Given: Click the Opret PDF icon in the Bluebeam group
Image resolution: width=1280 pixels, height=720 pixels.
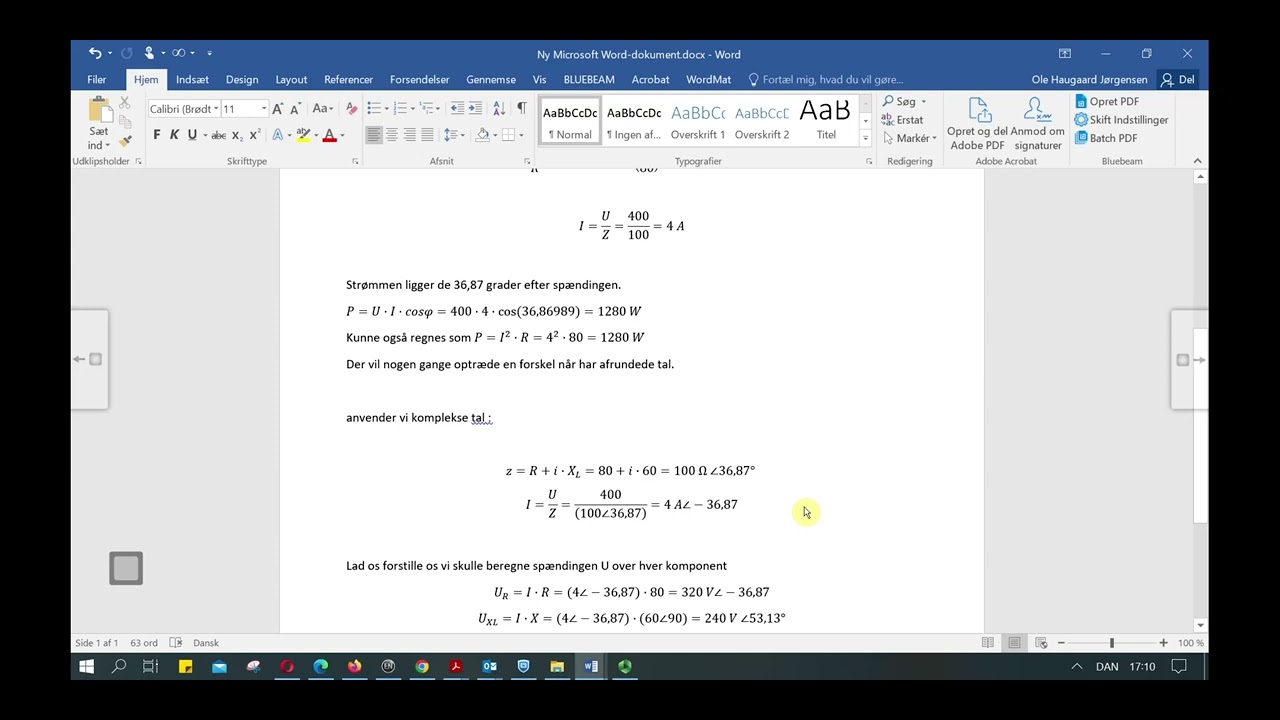Looking at the screenshot, I should pyautogui.click(x=1107, y=101).
